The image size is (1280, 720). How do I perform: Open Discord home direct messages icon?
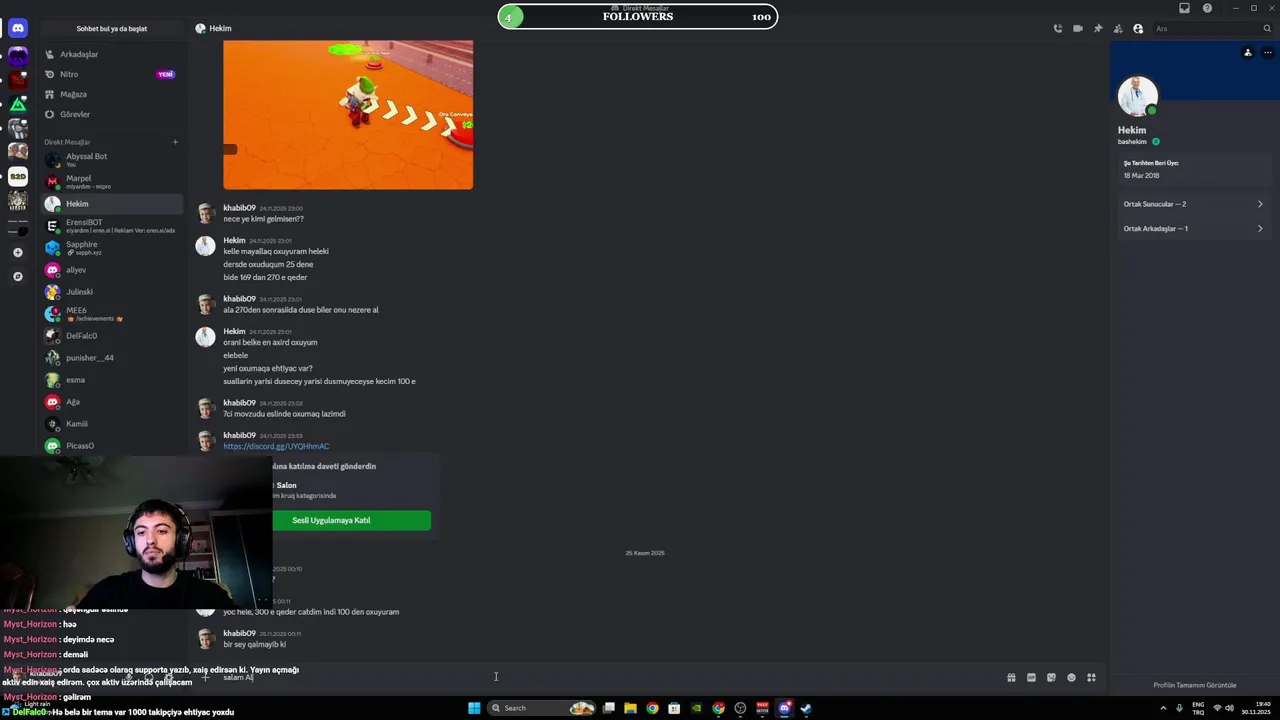pos(17,28)
